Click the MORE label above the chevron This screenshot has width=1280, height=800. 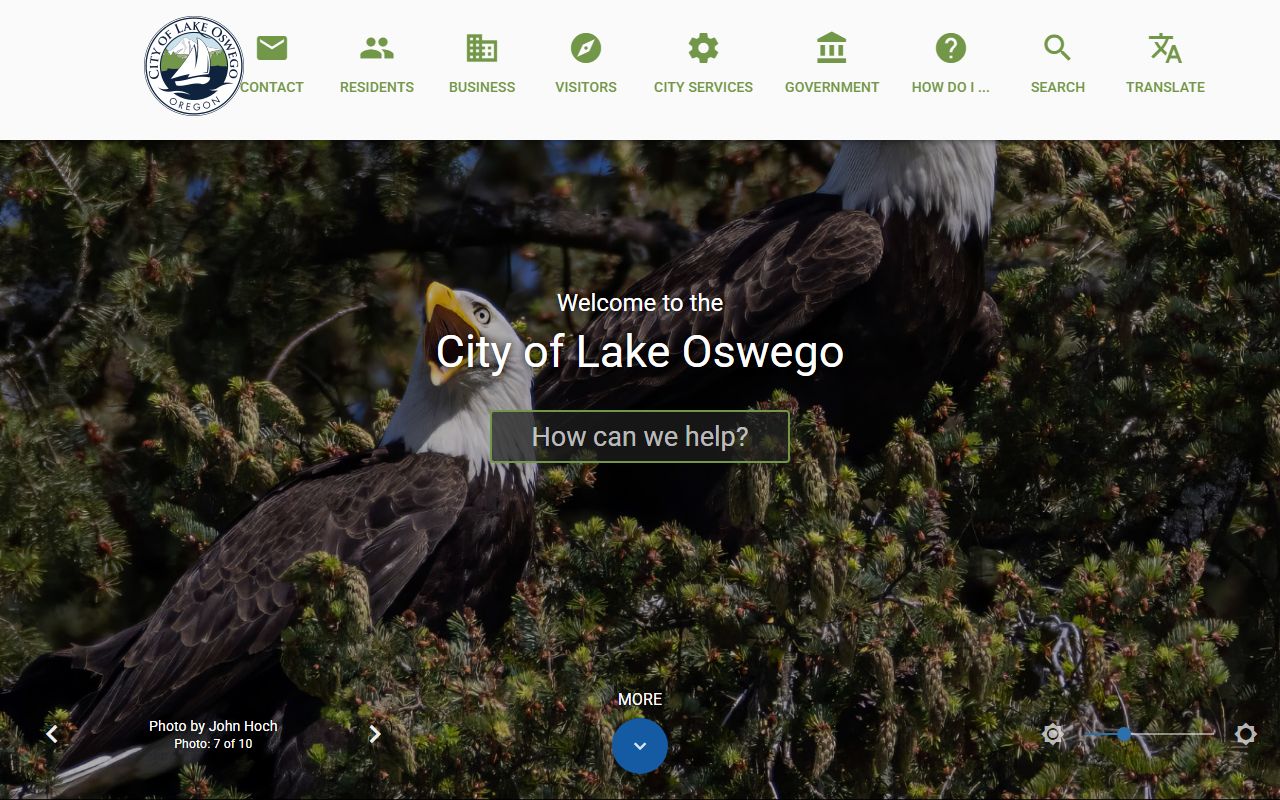pos(640,699)
